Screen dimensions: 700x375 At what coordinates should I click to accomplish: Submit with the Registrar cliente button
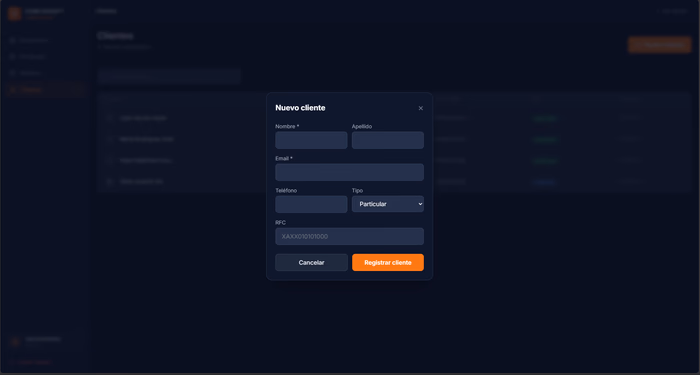click(388, 262)
